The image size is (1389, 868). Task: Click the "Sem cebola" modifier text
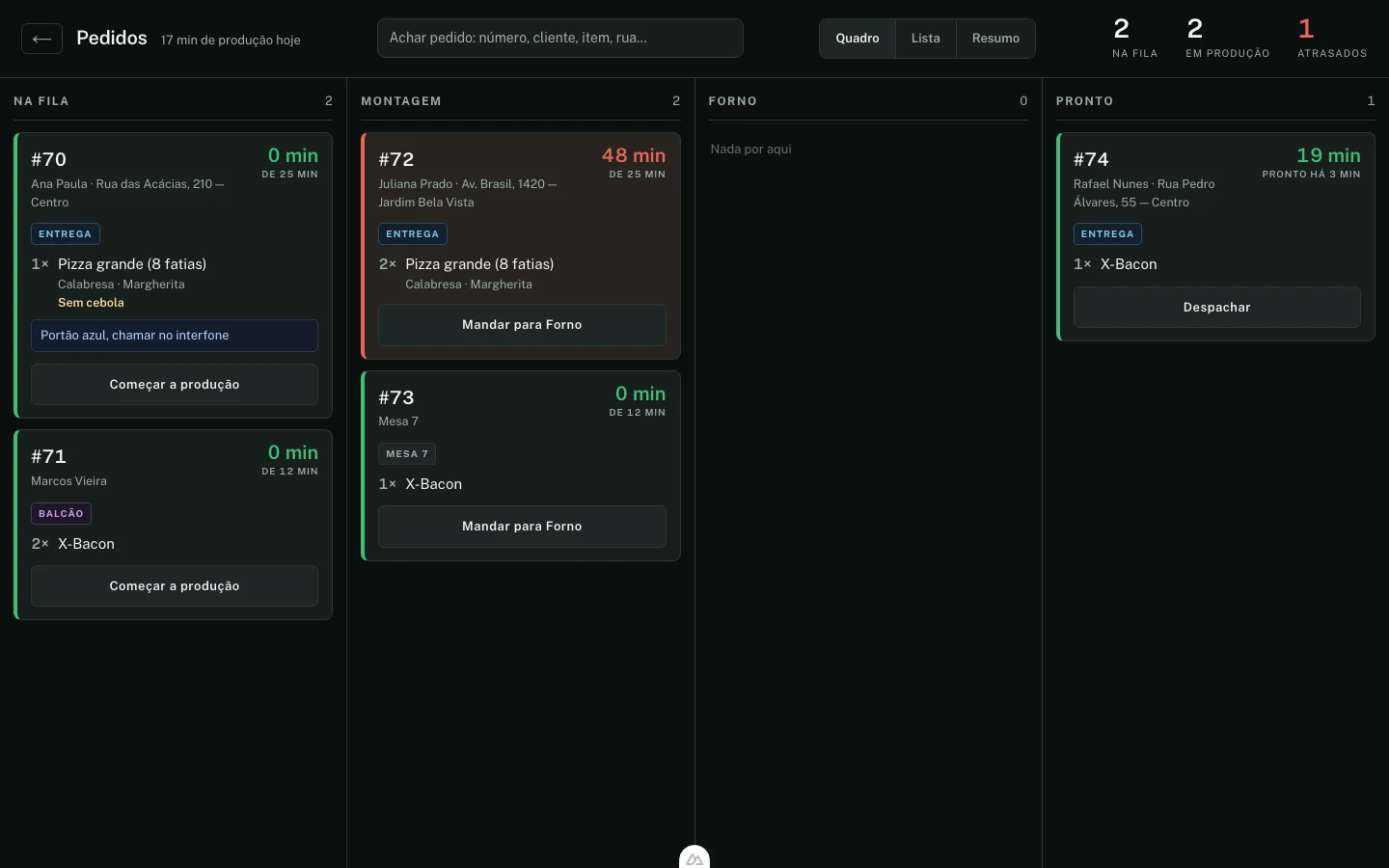[x=91, y=303]
